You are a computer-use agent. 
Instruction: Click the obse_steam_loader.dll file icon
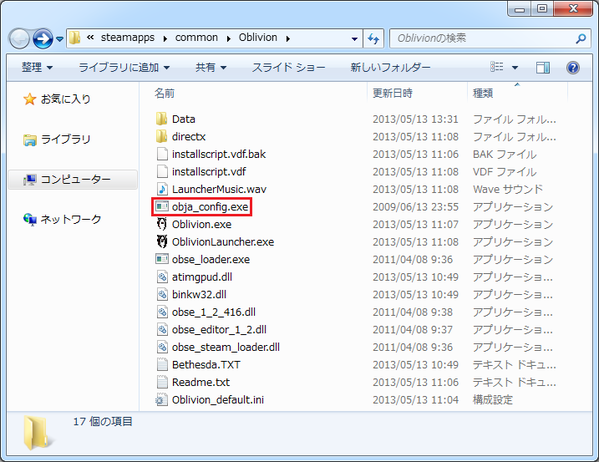point(162,347)
